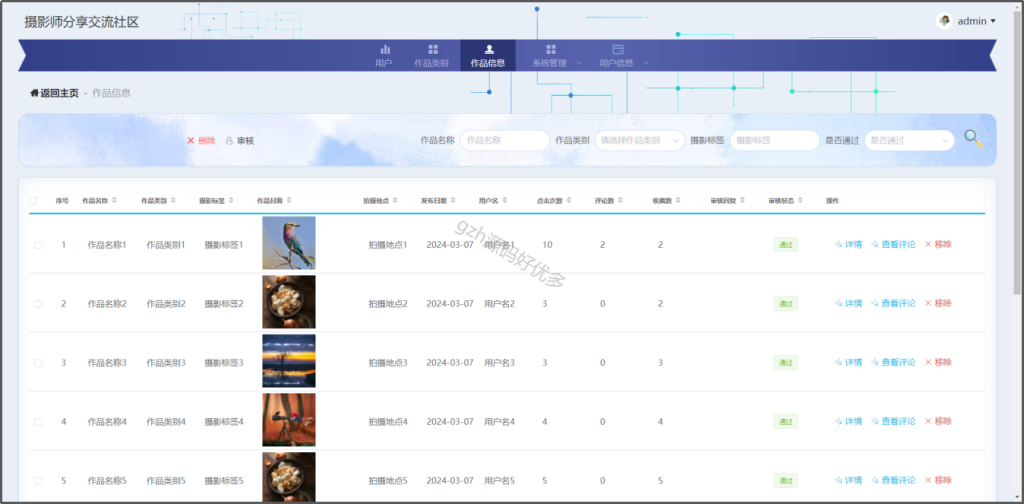Click the grid icon above 系统管理
1024x504 pixels.
(551, 50)
